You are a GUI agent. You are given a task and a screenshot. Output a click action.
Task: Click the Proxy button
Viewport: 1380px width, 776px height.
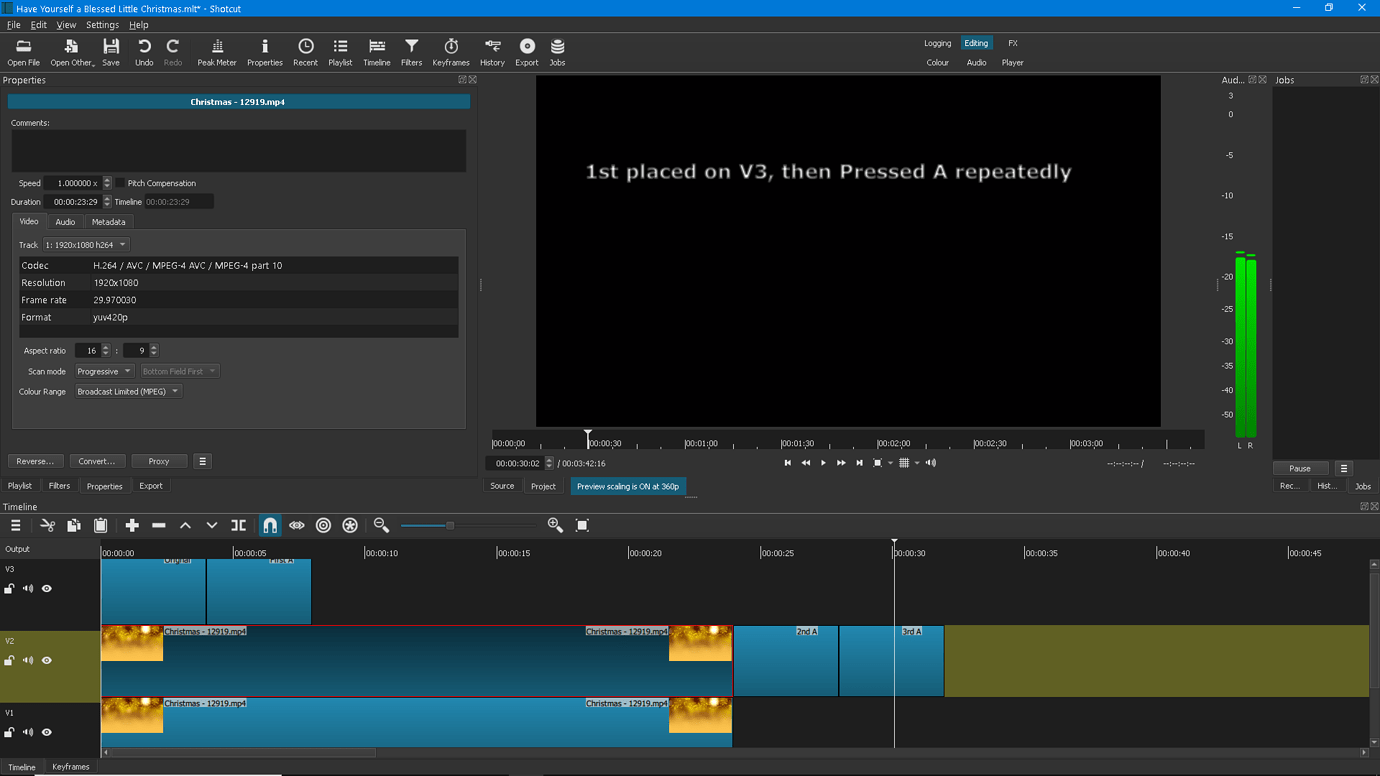[x=159, y=462]
